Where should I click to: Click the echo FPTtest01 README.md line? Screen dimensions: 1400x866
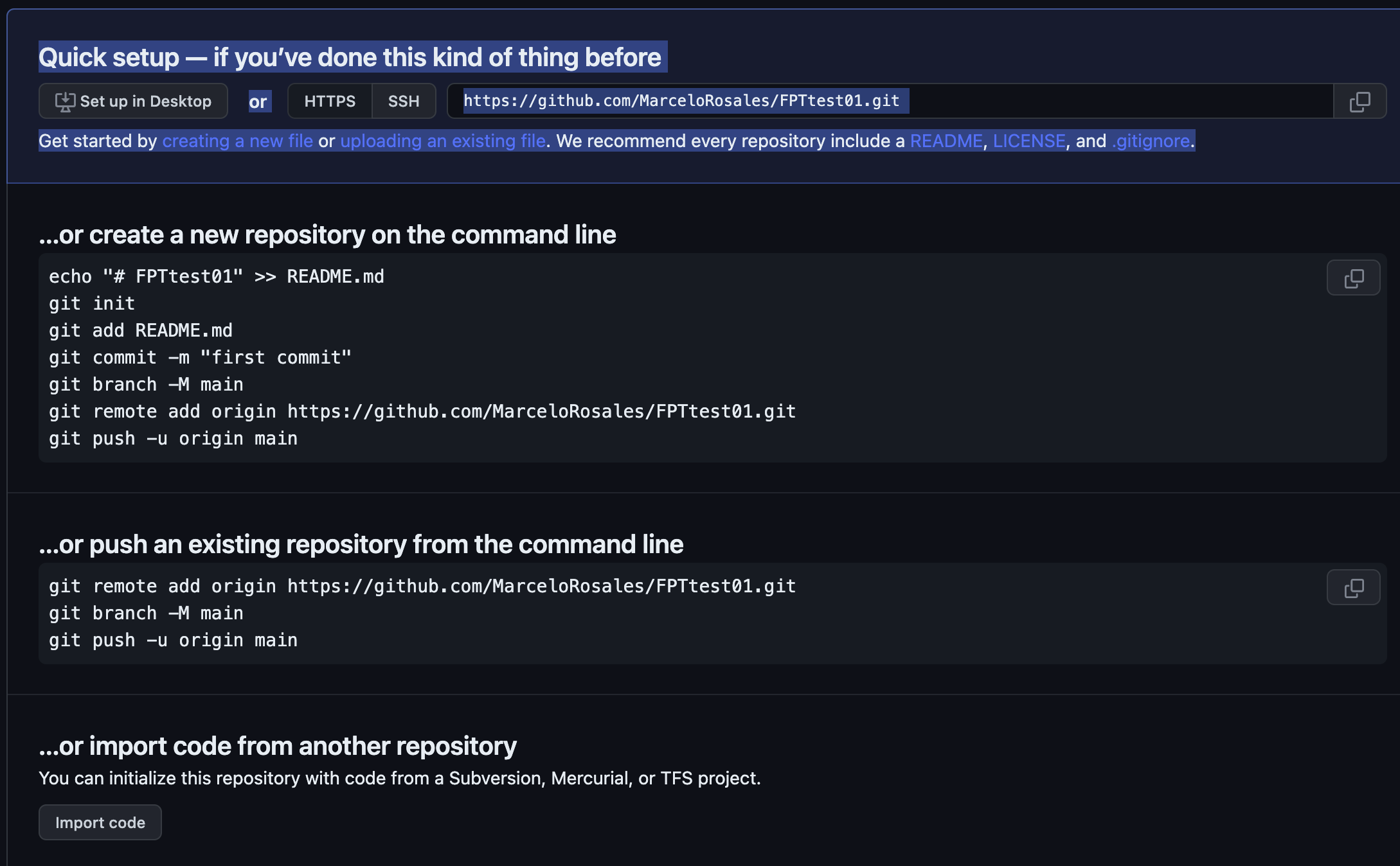click(x=216, y=277)
